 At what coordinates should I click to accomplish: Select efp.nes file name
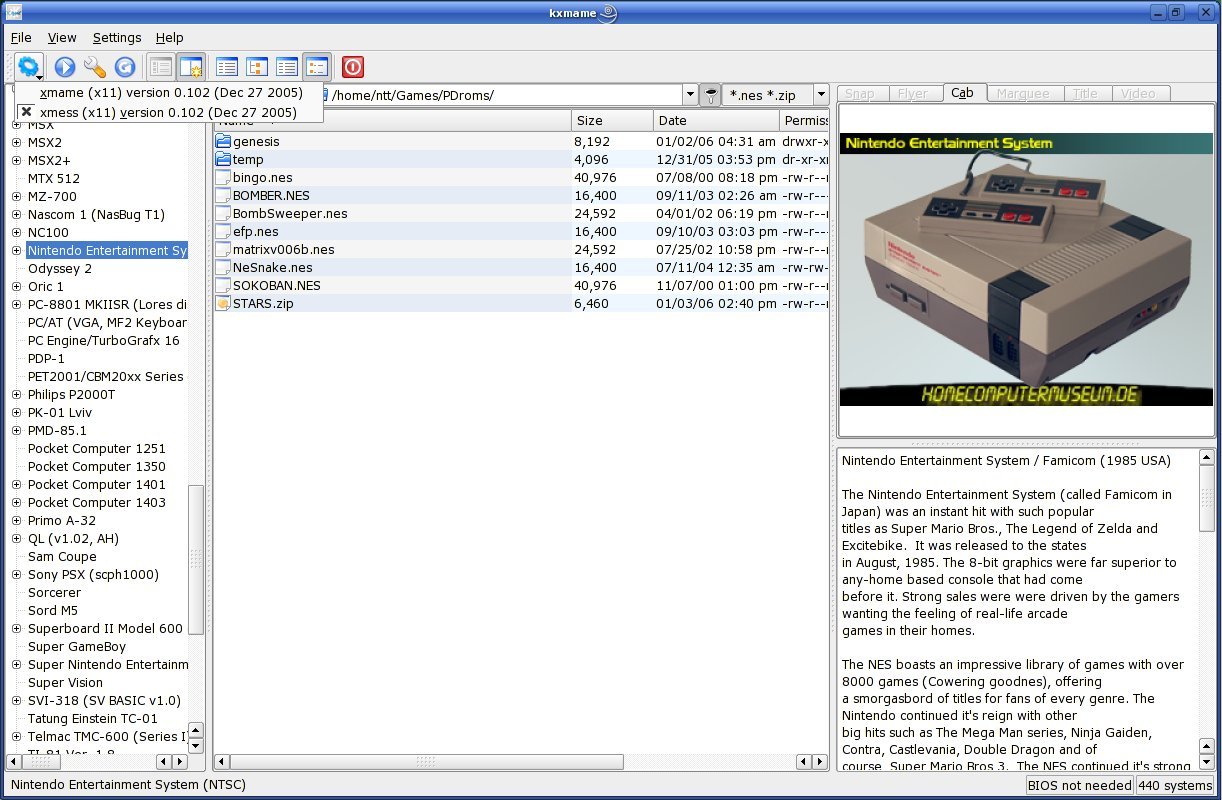(256, 231)
